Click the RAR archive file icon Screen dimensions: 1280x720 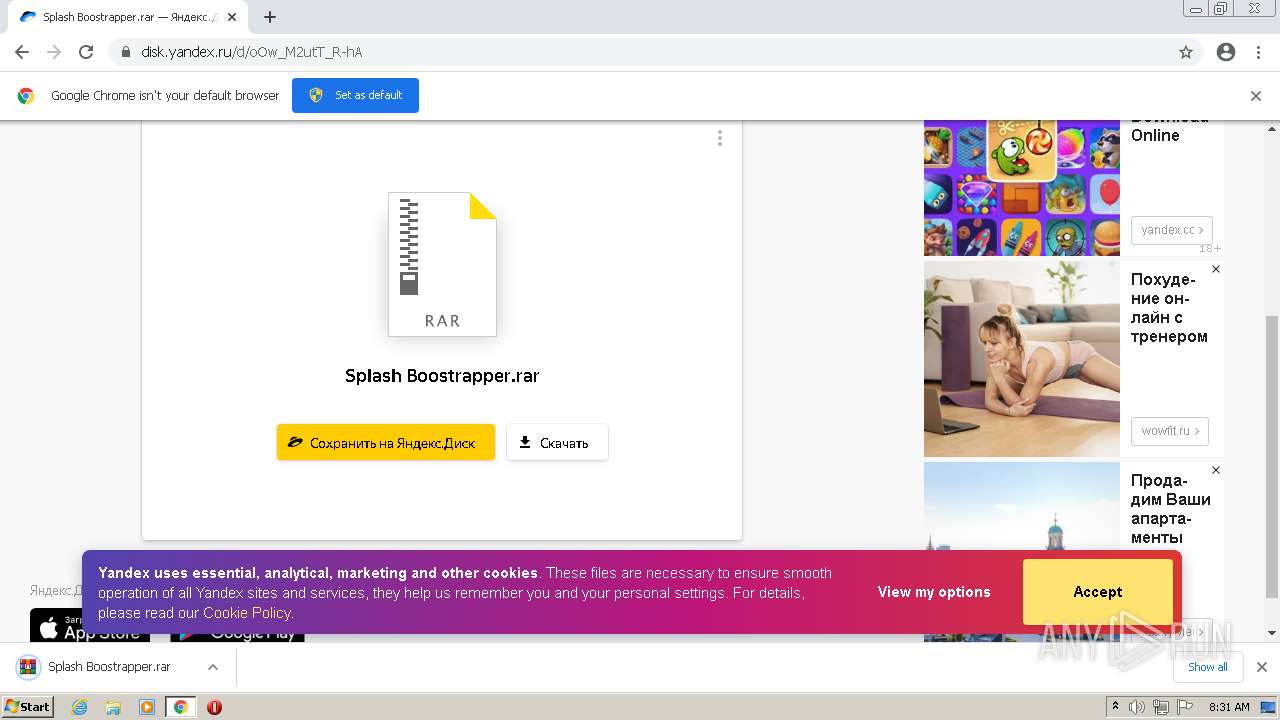pos(442,264)
